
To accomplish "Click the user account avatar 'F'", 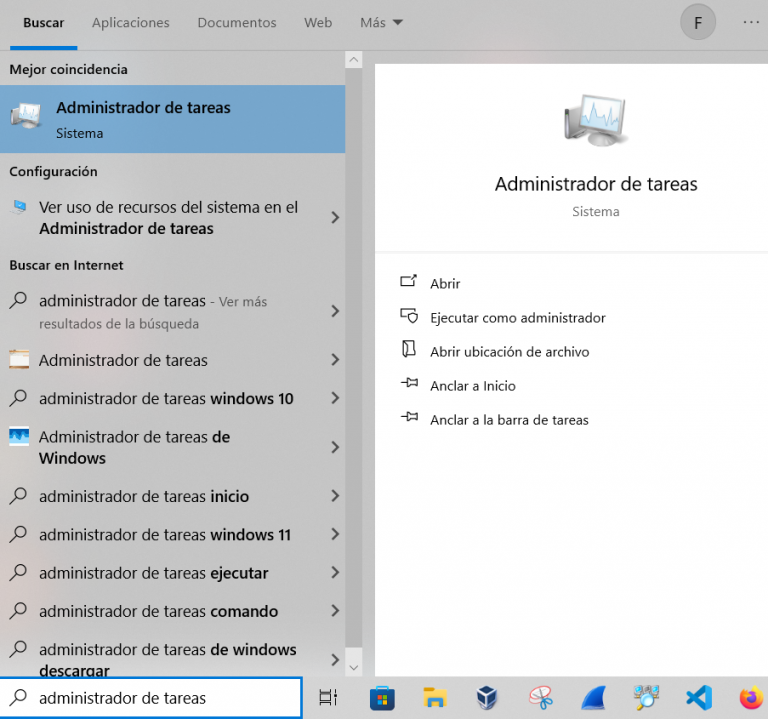I will pyautogui.click(x=697, y=22).
